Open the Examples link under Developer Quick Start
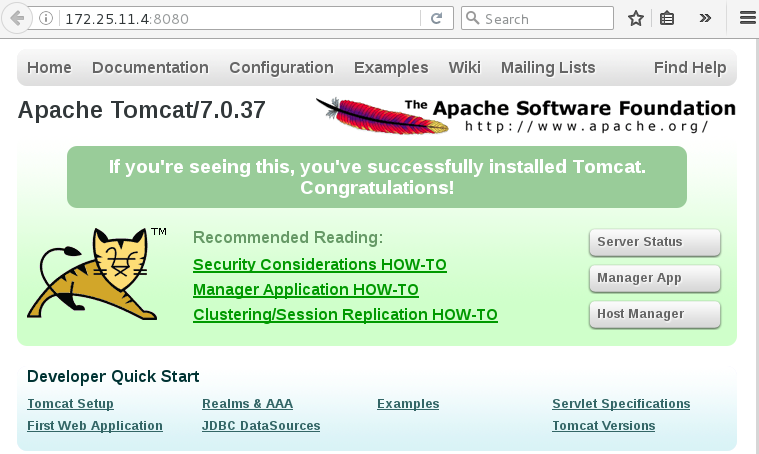759x454 pixels. tap(408, 404)
